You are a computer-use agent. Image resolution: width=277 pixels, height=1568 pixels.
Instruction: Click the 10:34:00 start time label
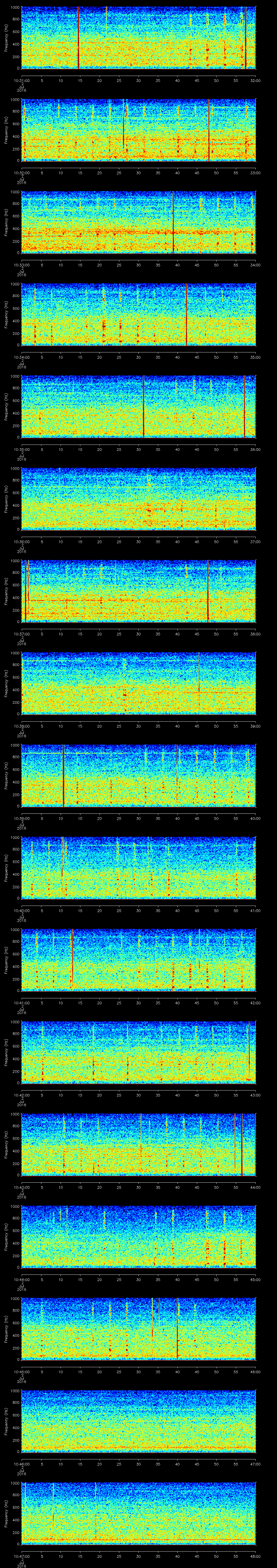[22, 357]
